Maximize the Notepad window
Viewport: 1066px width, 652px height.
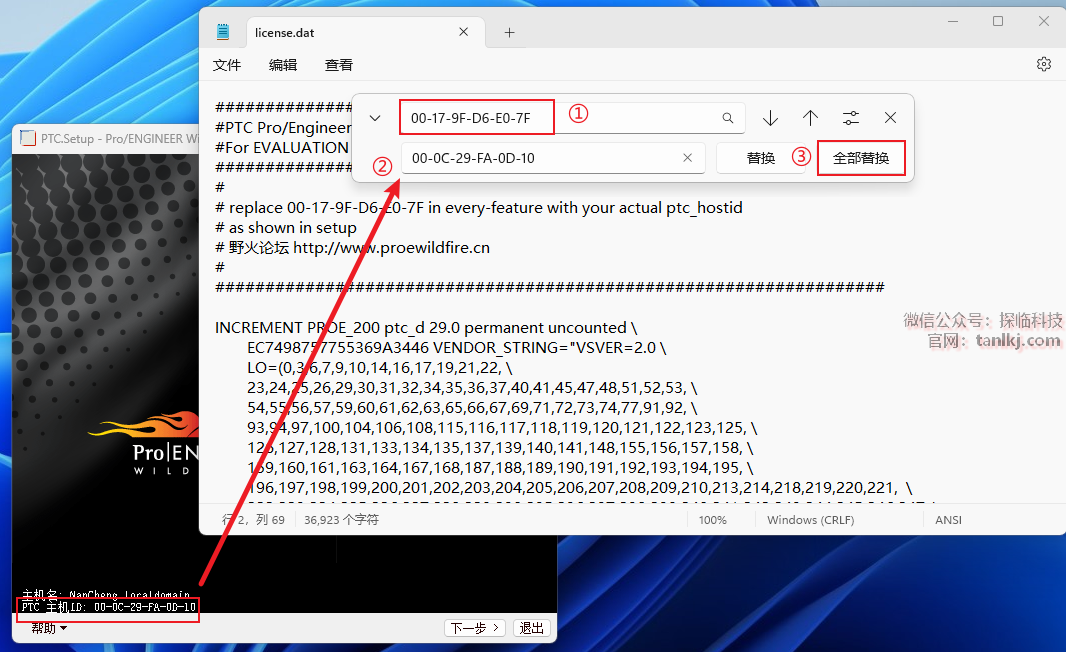click(x=997, y=21)
